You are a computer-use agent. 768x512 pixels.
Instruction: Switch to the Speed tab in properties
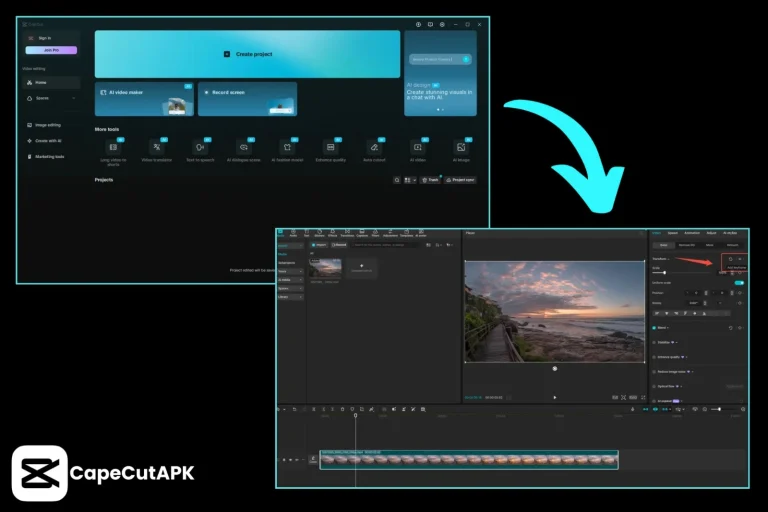pyautogui.click(x=673, y=233)
